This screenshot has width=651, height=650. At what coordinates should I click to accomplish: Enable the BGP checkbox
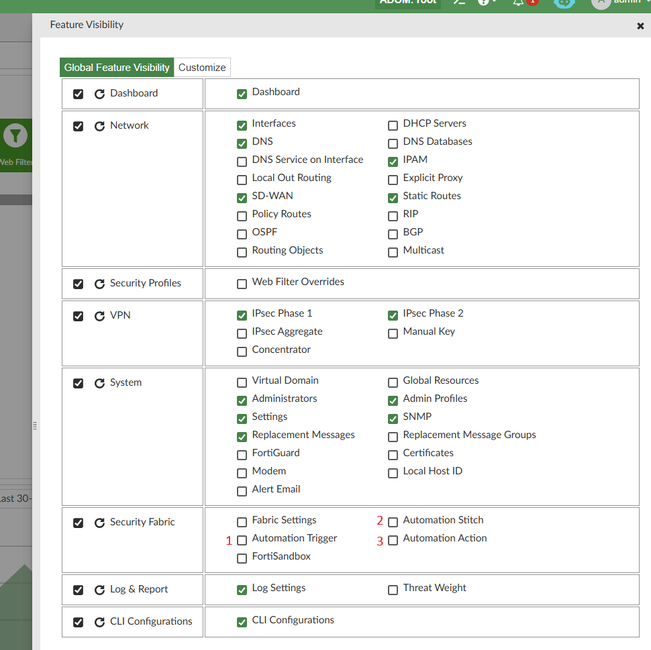[x=393, y=233]
